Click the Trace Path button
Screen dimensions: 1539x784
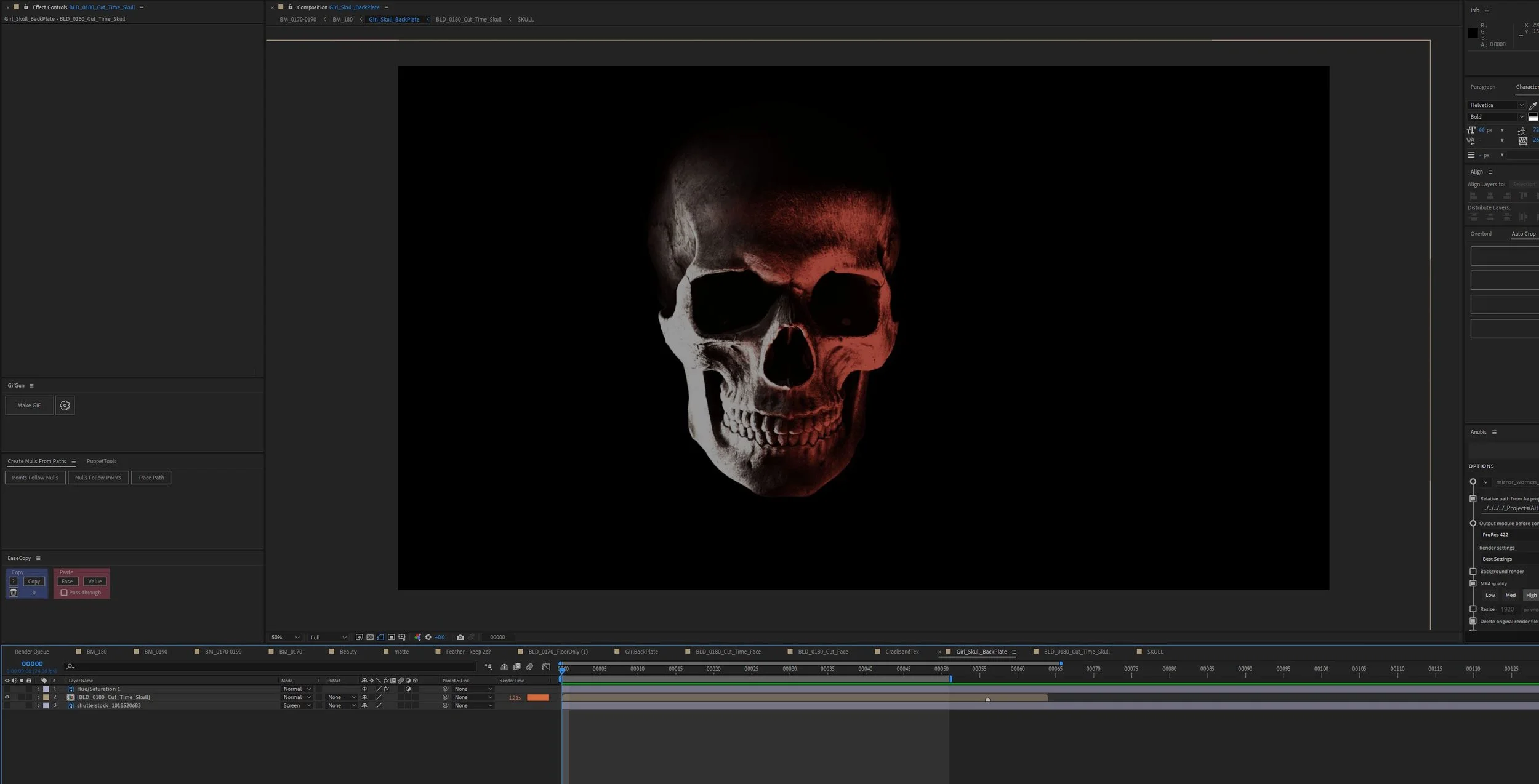point(151,478)
